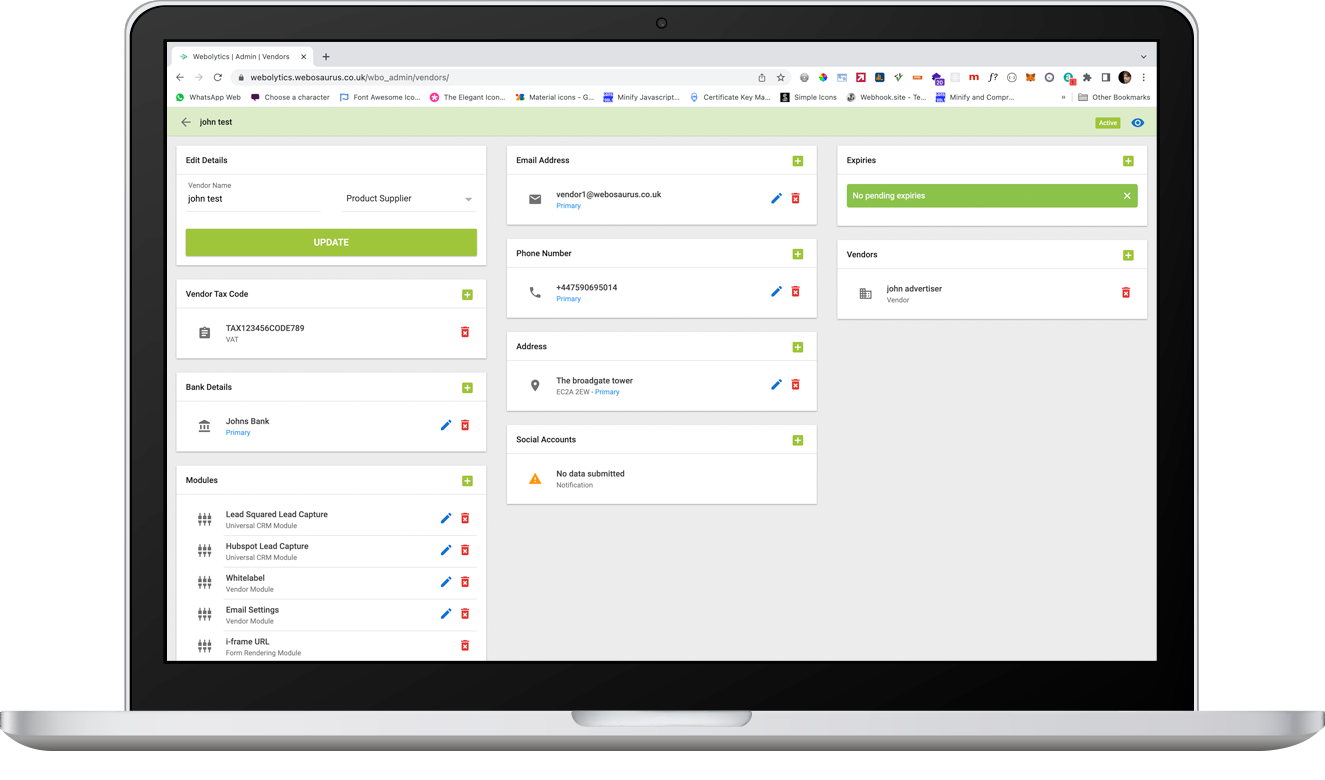Image resolution: width=1325 pixels, height=780 pixels.
Task: Add a new Expiry entry
Action: [1128, 160]
